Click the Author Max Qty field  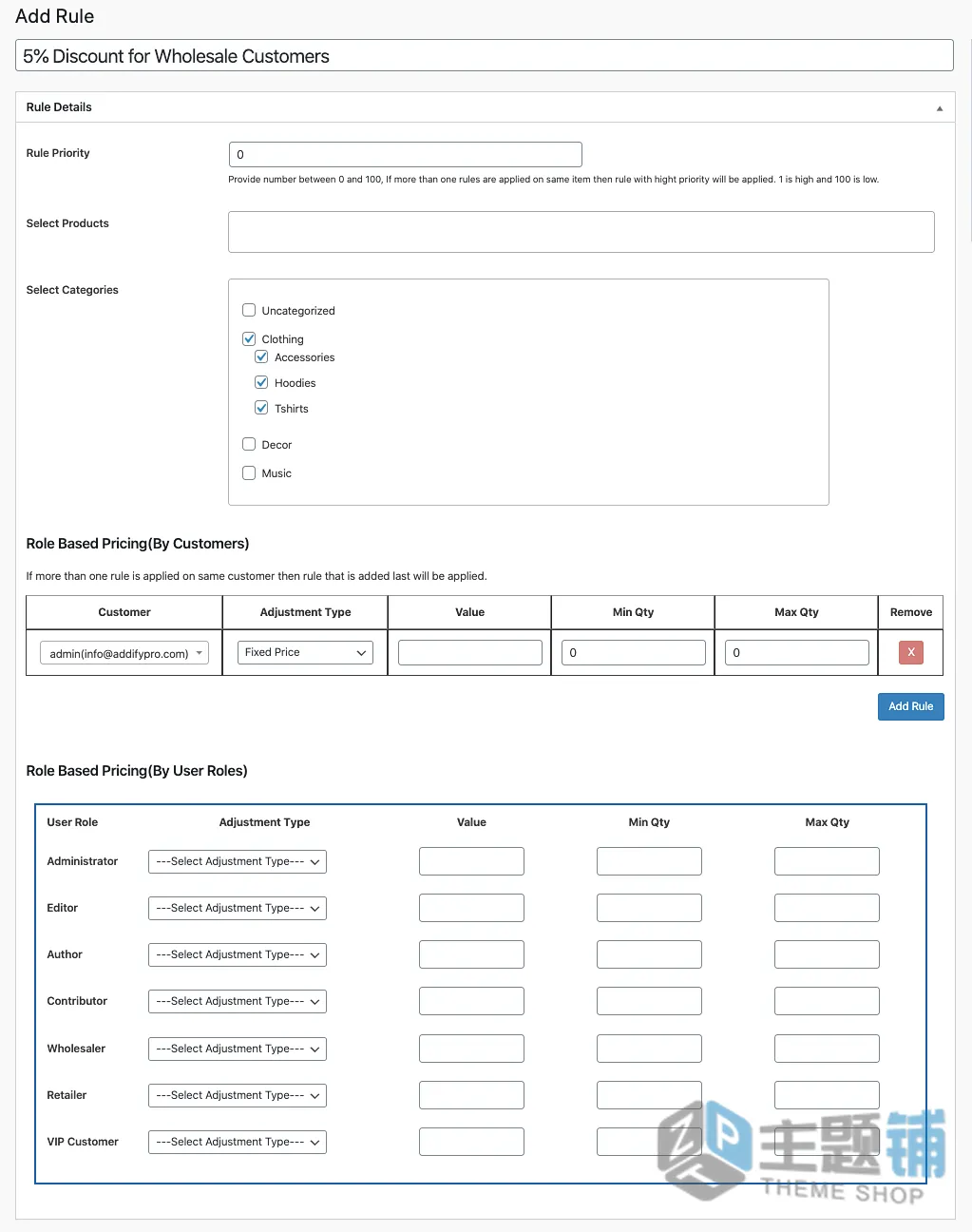[x=827, y=954]
